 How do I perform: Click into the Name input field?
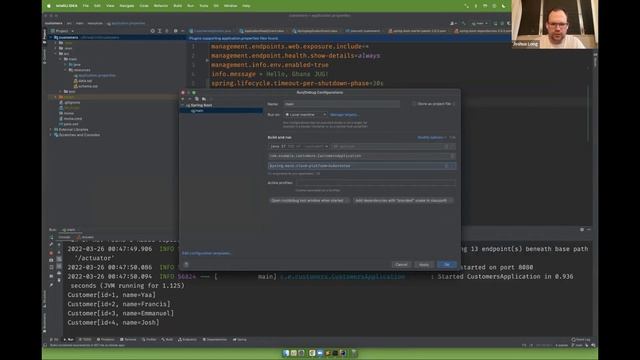(x=342, y=104)
